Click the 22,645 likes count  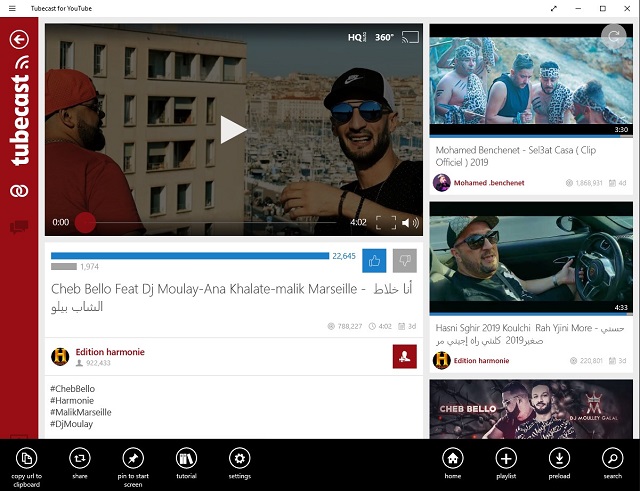[x=344, y=256]
